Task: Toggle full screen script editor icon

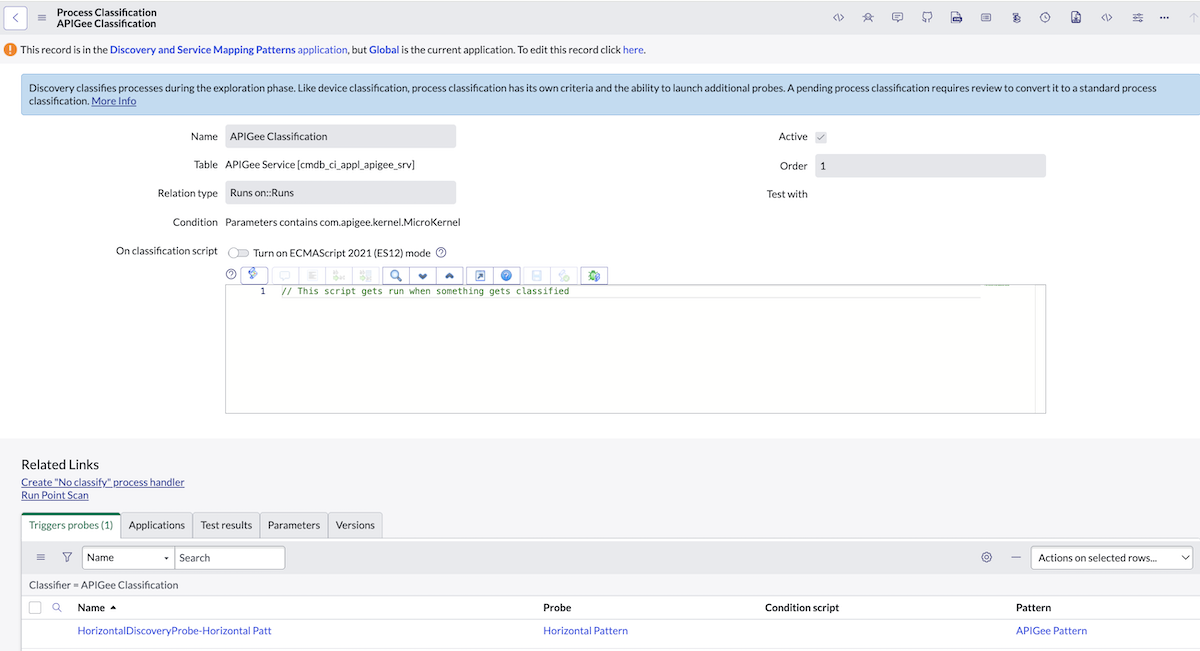Action: pyautogui.click(x=480, y=275)
